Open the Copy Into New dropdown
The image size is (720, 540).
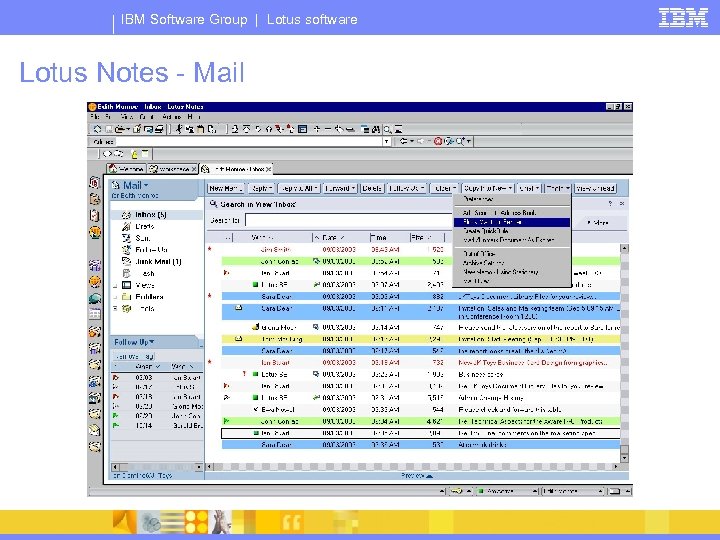[x=488, y=188]
